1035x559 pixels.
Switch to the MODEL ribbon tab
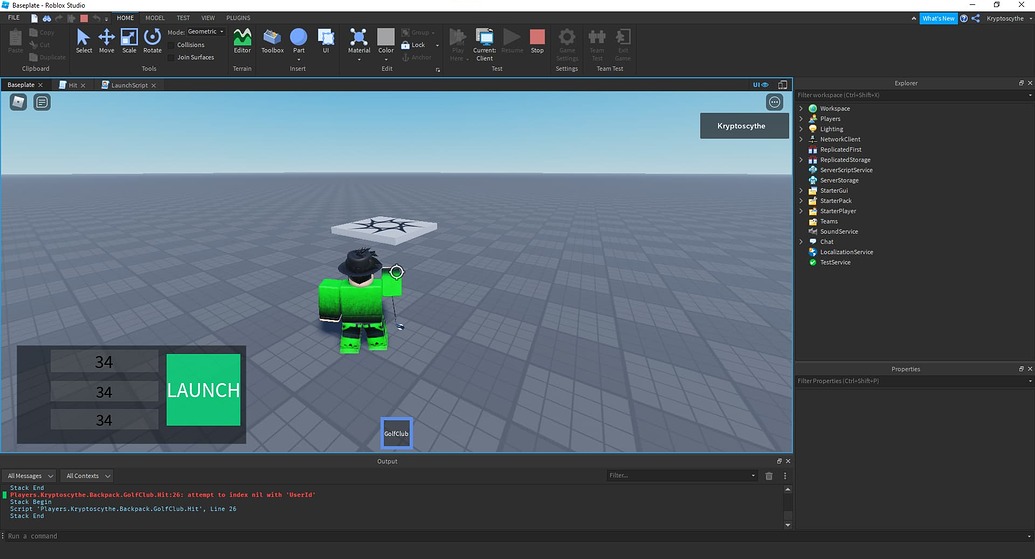155,18
